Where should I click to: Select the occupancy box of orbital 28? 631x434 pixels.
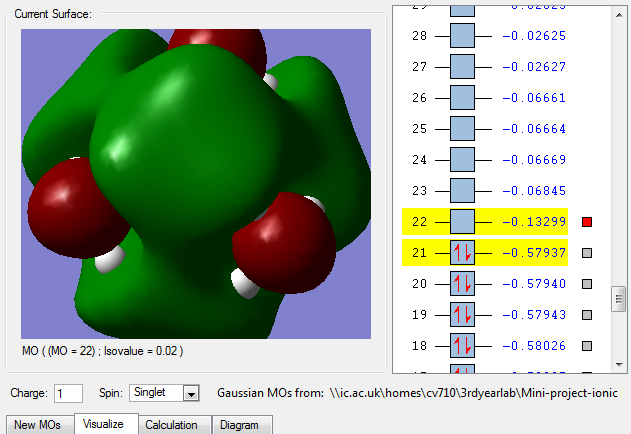click(x=462, y=36)
